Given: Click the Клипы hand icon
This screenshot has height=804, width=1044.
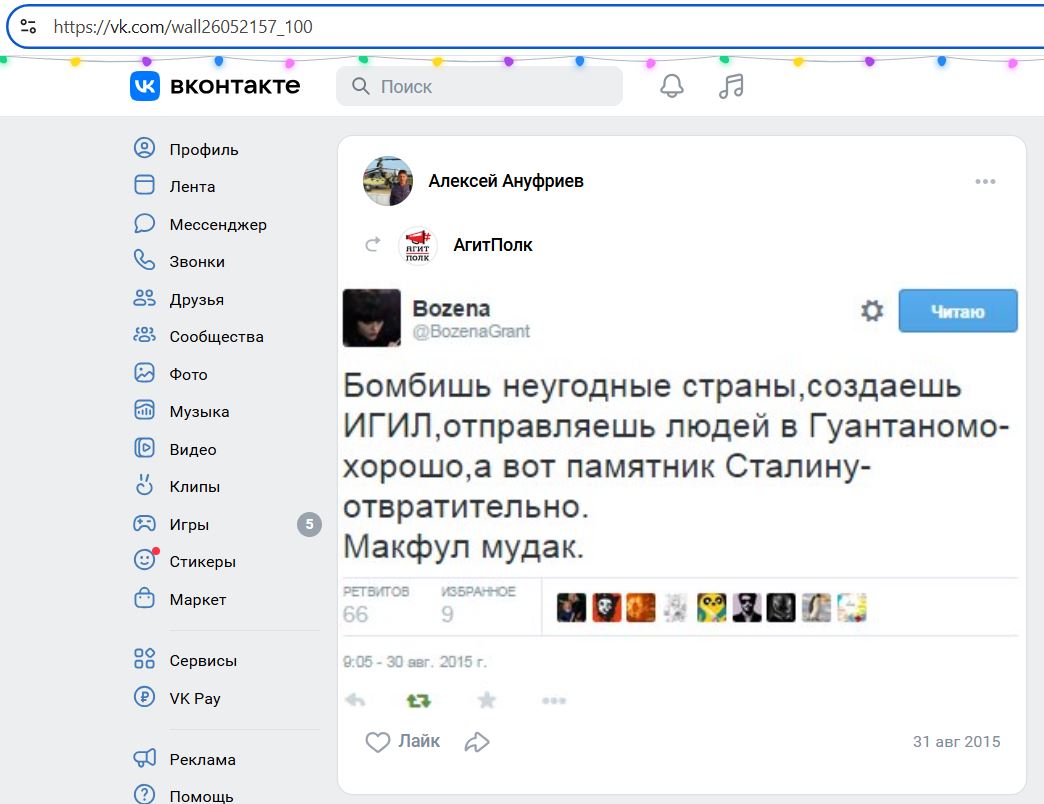Looking at the screenshot, I should click(144, 485).
